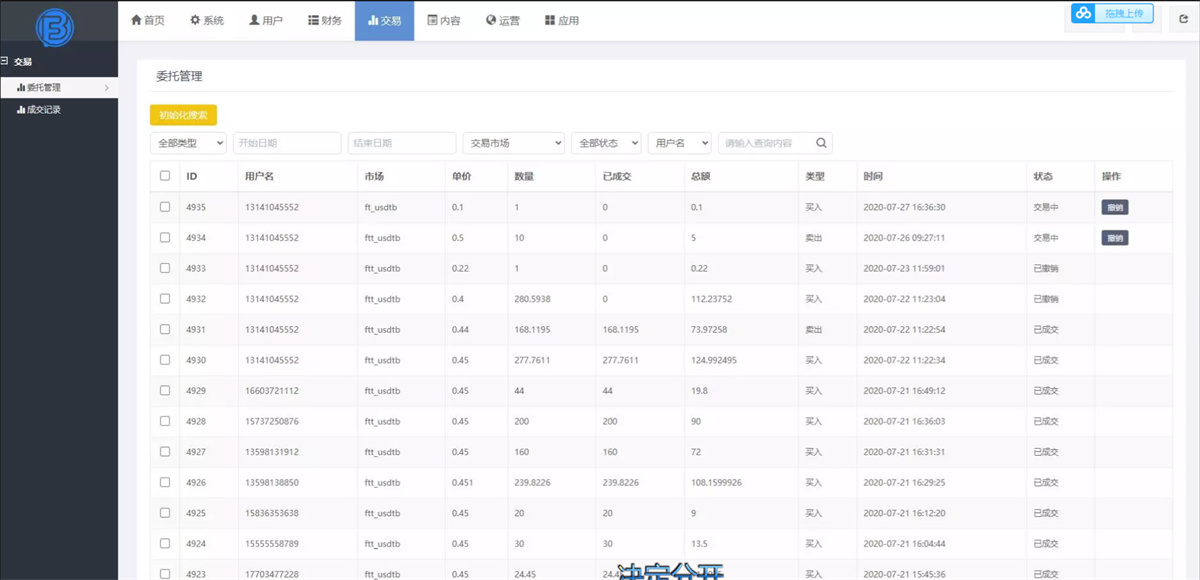Open the 全部类型 type dropdown
Image resolution: width=1200 pixels, height=580 pixels.
pyautogui.click(x=188, y=142)
